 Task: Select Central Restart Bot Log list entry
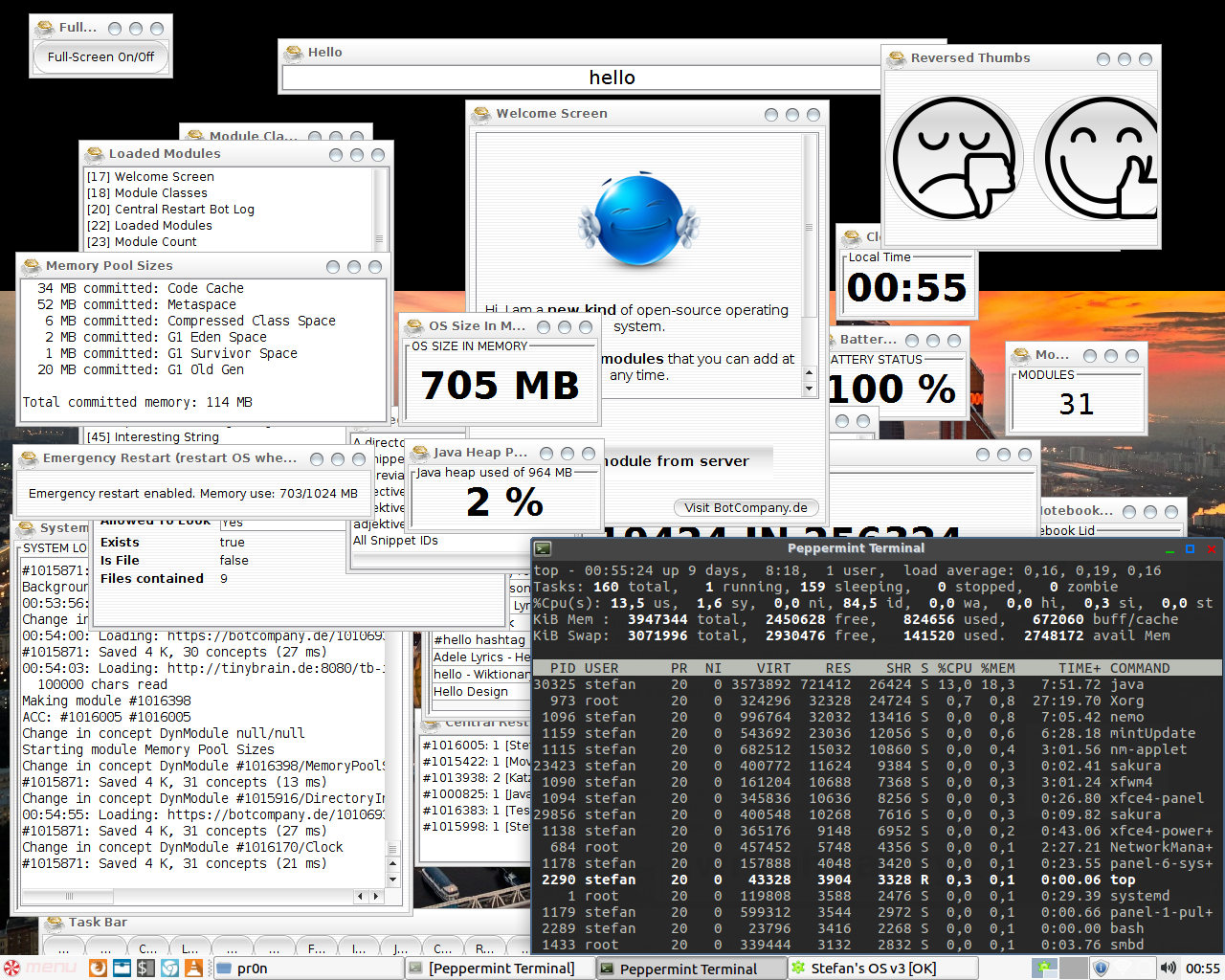[184, 210]
